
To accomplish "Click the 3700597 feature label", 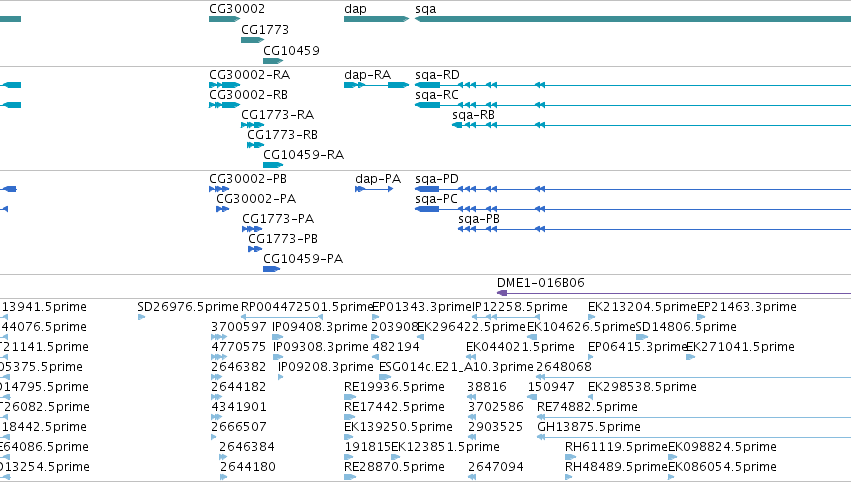I will tap(239, 327).
